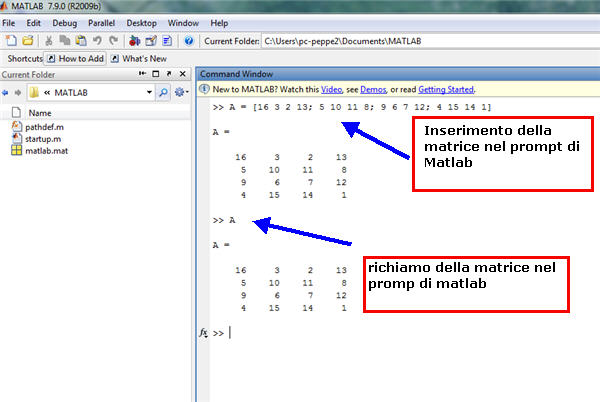Open the Window menu

coord(183,23)
